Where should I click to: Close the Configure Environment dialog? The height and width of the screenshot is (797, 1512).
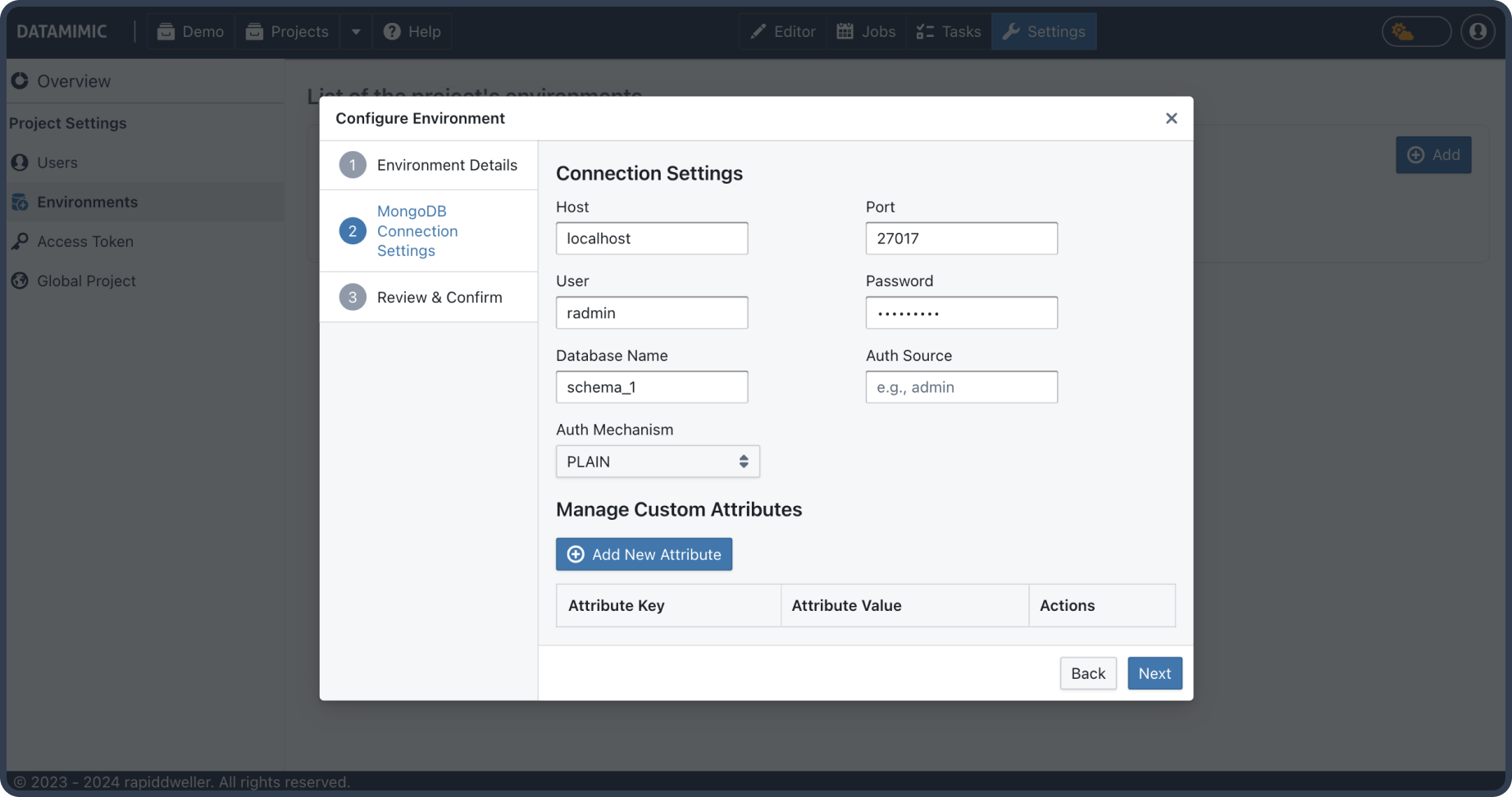pyautogui.click(x=1171, y=118)
